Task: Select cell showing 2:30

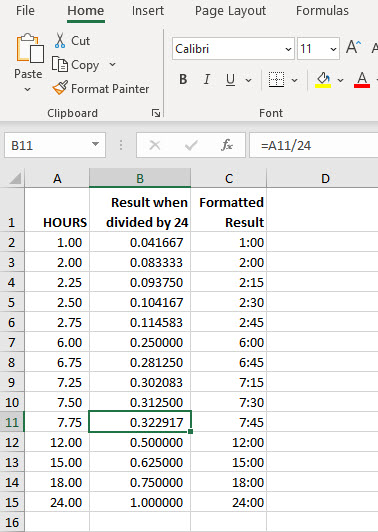Action: coord(229,302)
